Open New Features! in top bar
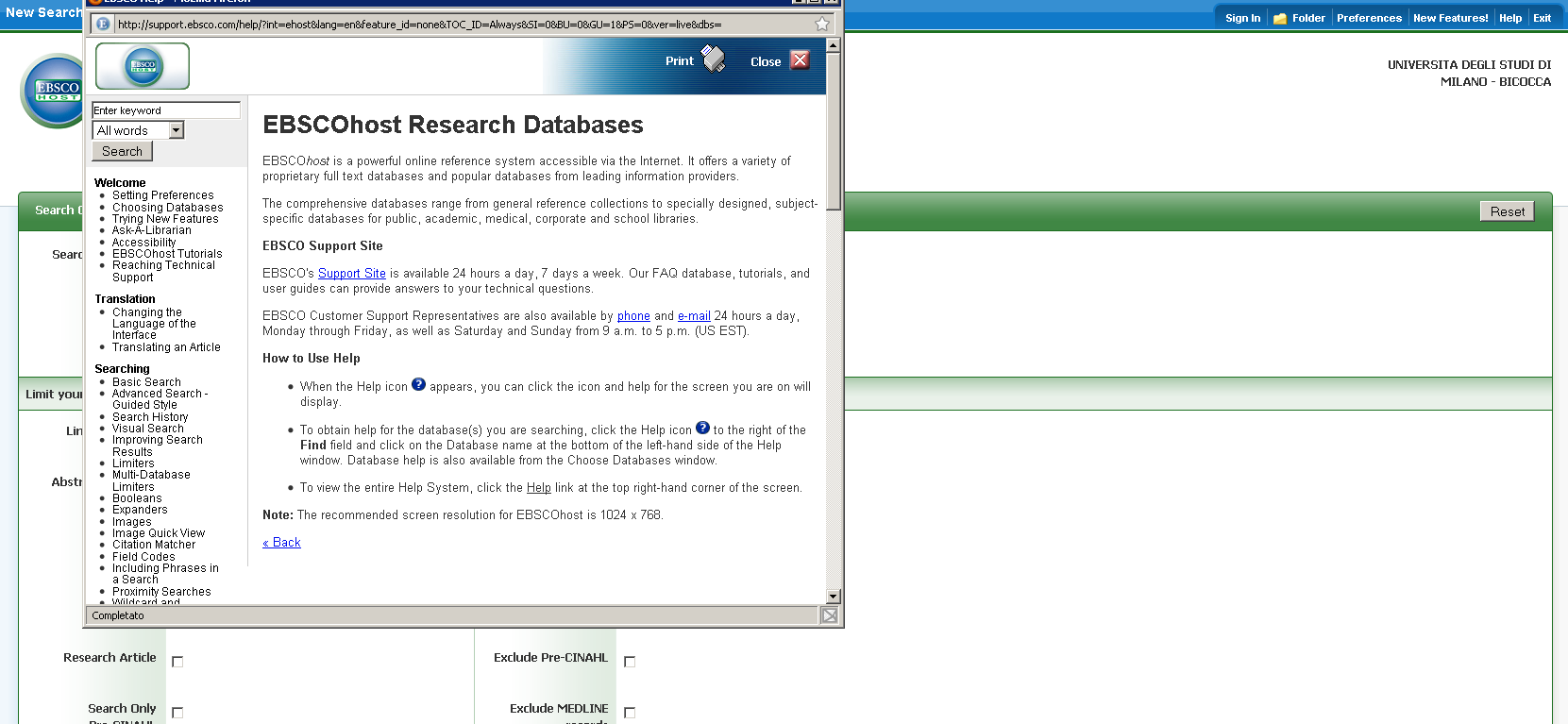1568x724 pixels. click(x=1450, y=18)
